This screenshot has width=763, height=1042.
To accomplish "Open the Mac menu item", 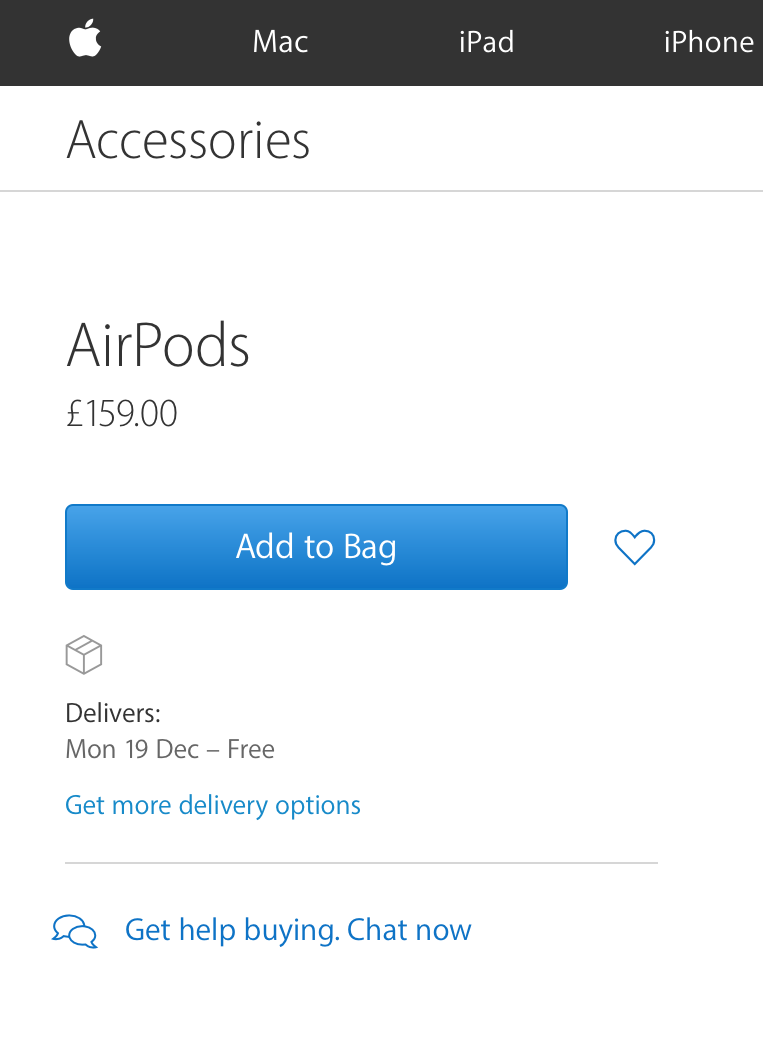I will pyautogui.click(x=280, y=43).
